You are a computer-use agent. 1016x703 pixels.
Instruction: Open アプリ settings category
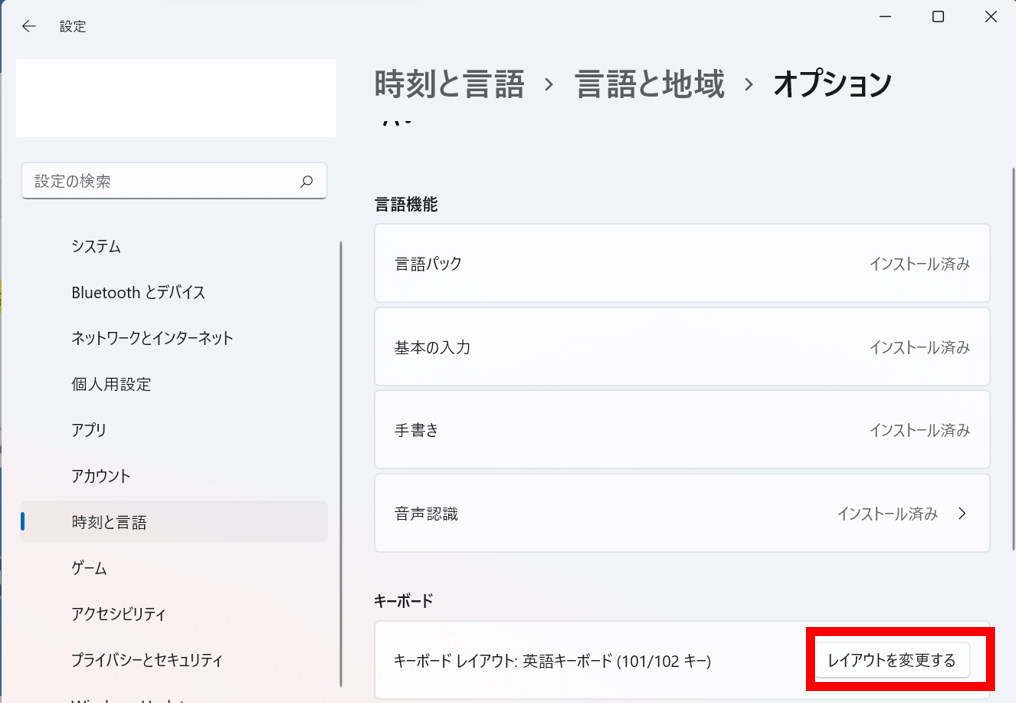89,431
